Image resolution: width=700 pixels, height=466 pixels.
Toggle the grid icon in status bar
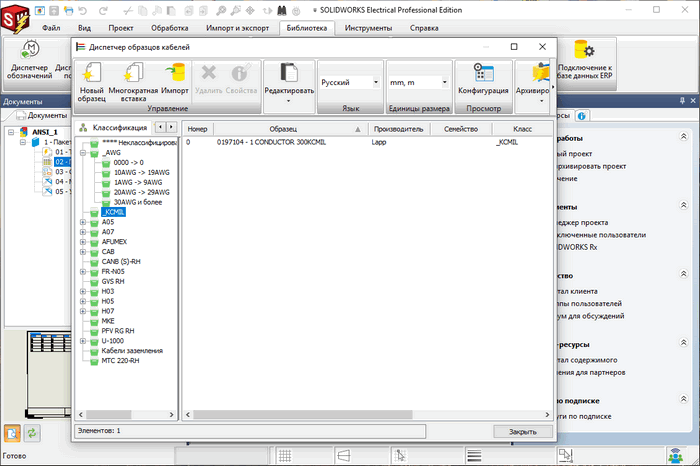coord(285,456)
